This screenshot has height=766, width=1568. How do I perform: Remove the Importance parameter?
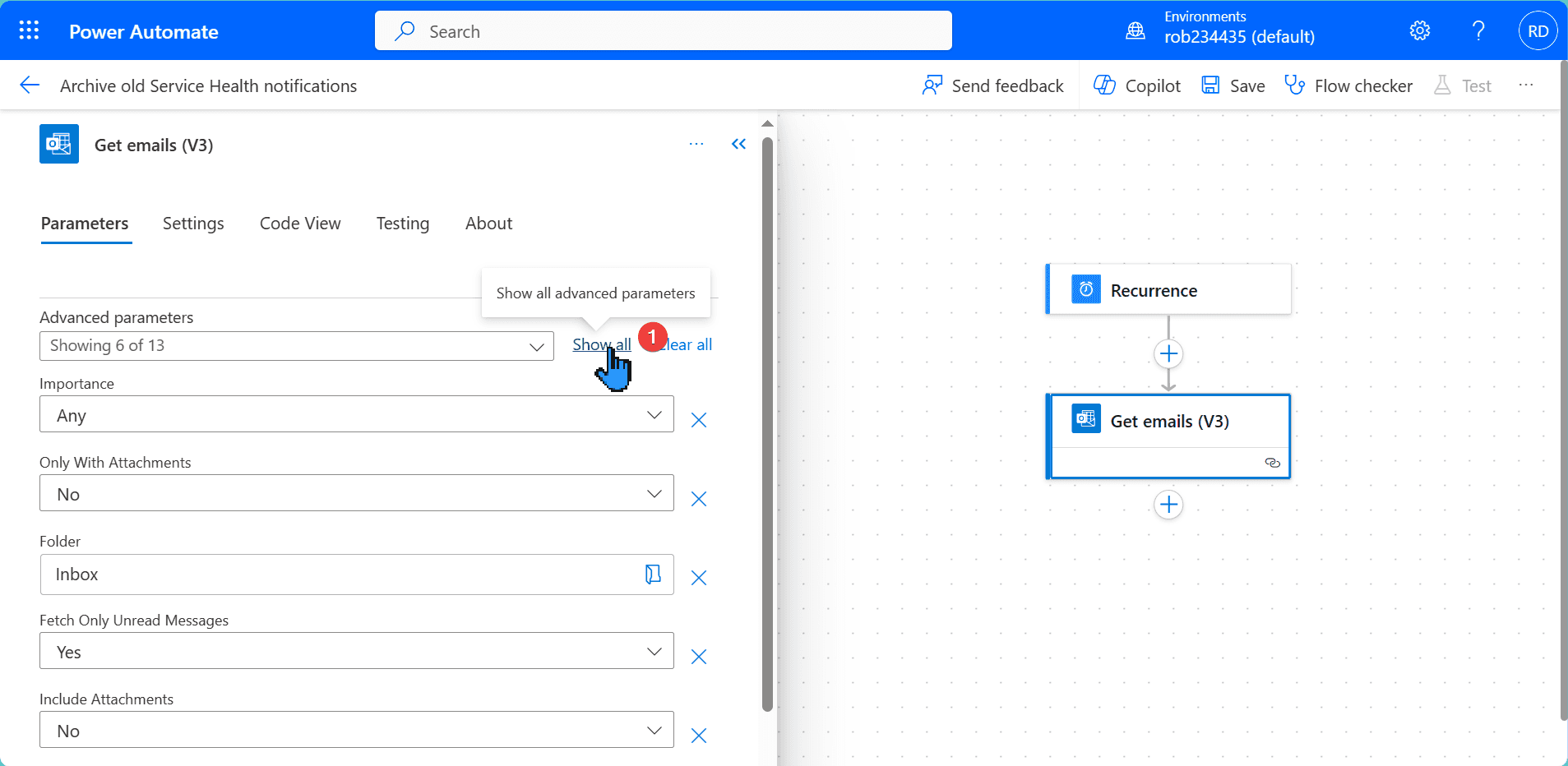699,420
